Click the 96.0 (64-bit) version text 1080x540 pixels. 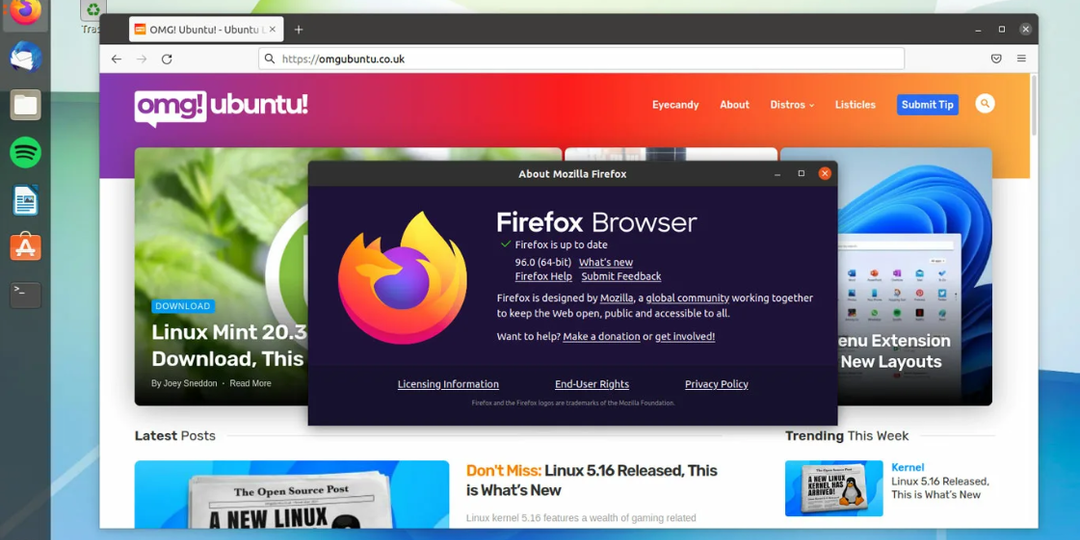point(543,262)
